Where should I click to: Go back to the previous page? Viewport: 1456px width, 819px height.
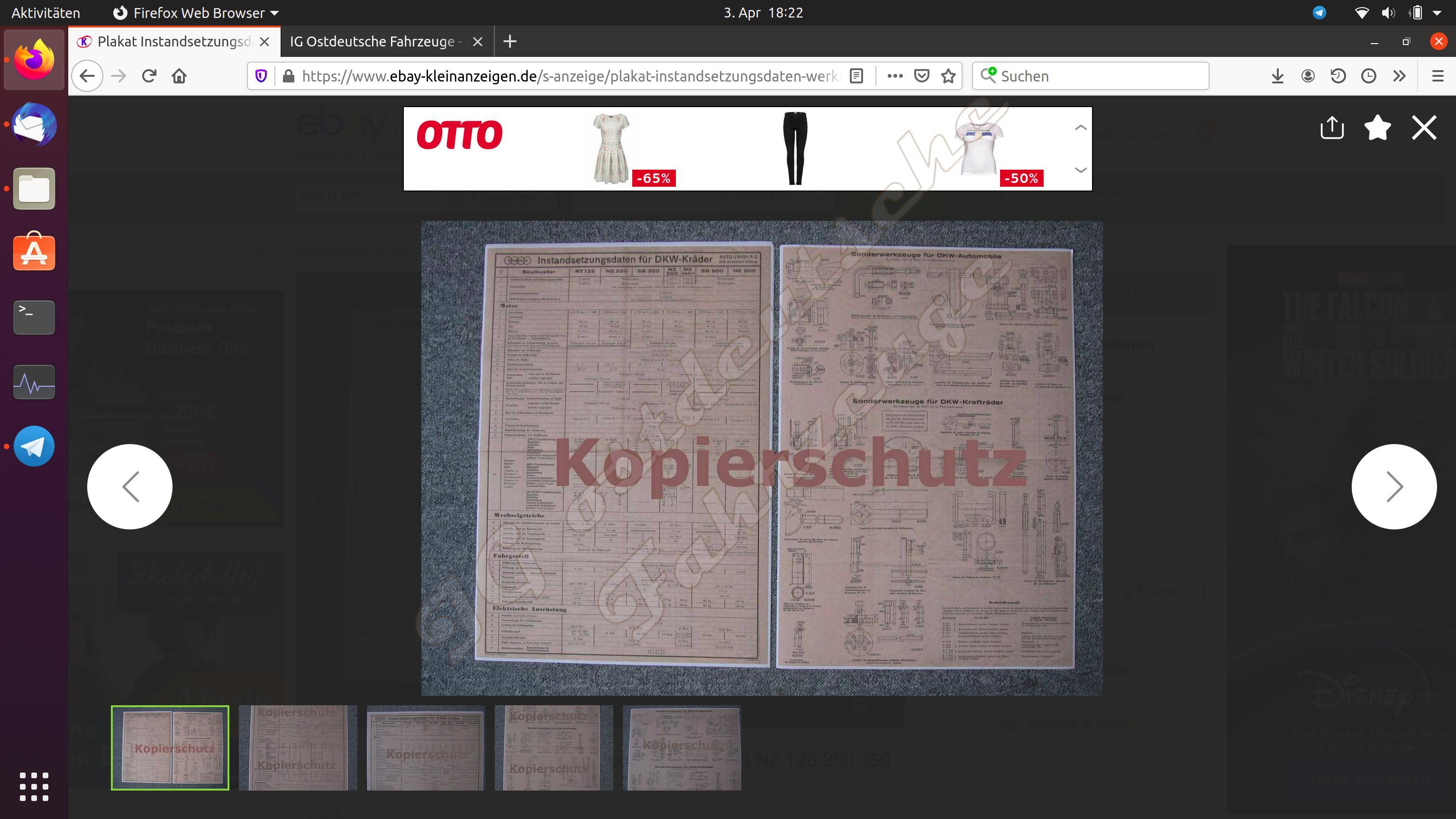(87, 76)
